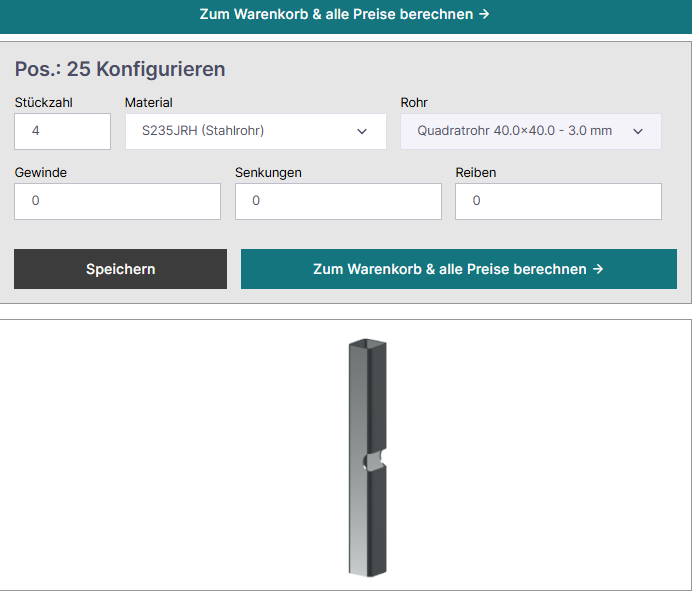Open the Rohr dropdown showing Quadratrohr 40.0×40.0
This screenshot has height=595, width=699.
(x=531, y=131)
